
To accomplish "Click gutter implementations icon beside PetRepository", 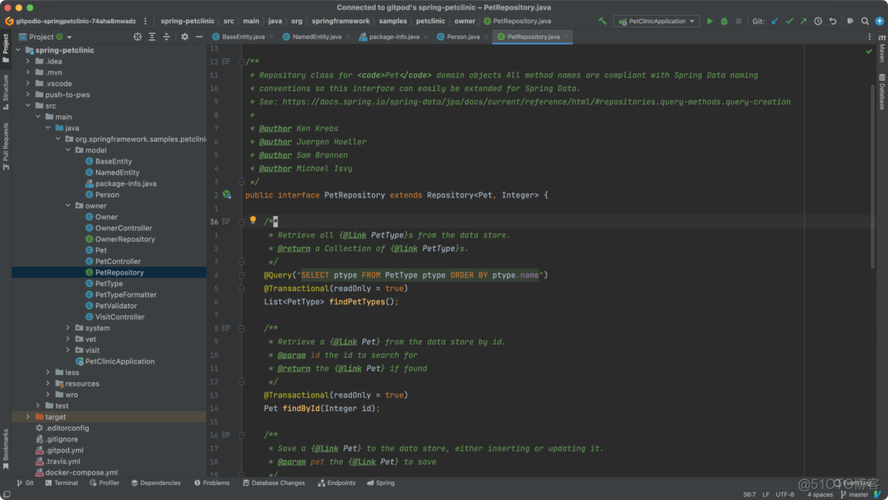I will coord(227,195).
